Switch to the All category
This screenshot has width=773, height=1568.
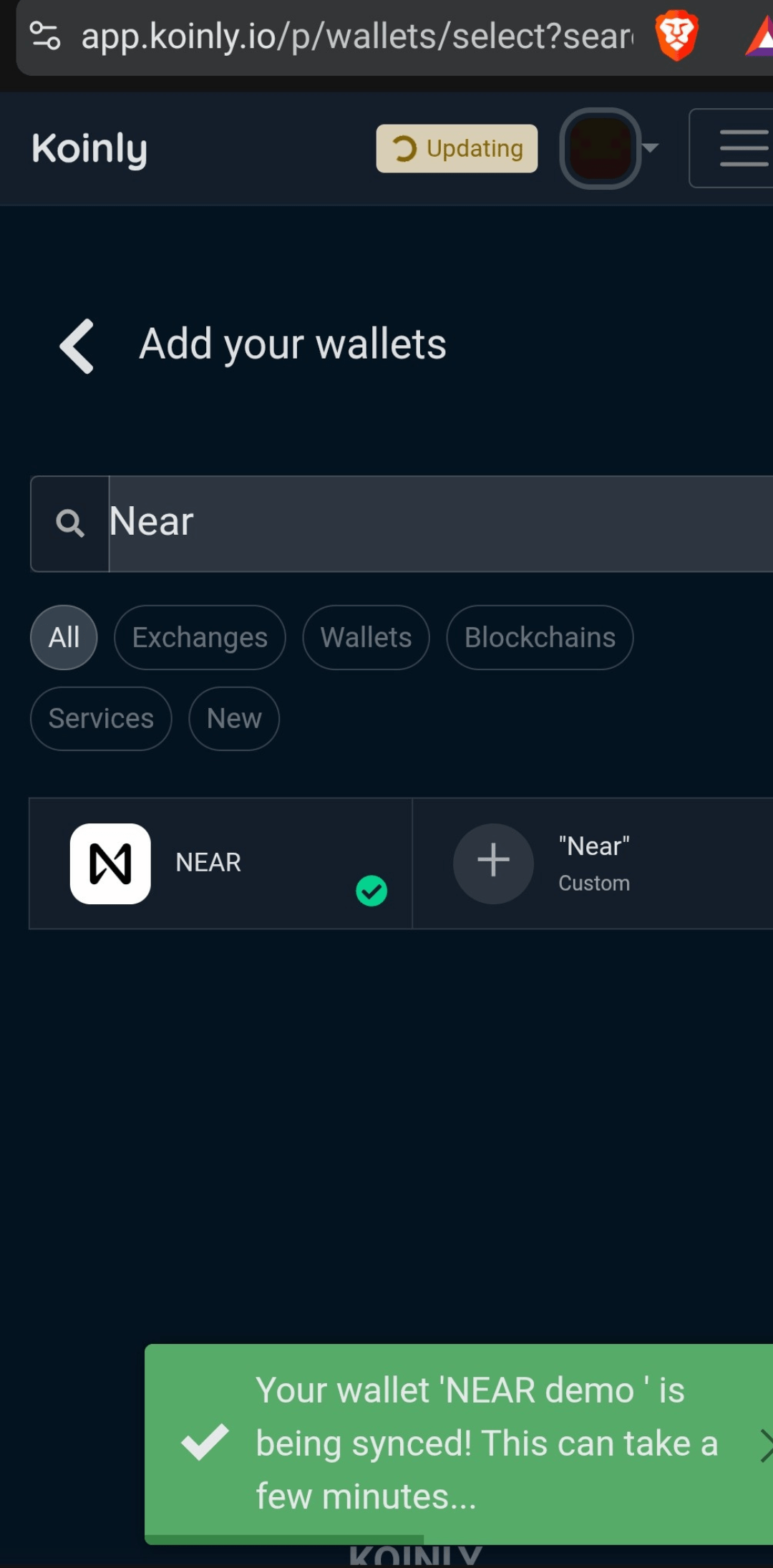point(64,637)
